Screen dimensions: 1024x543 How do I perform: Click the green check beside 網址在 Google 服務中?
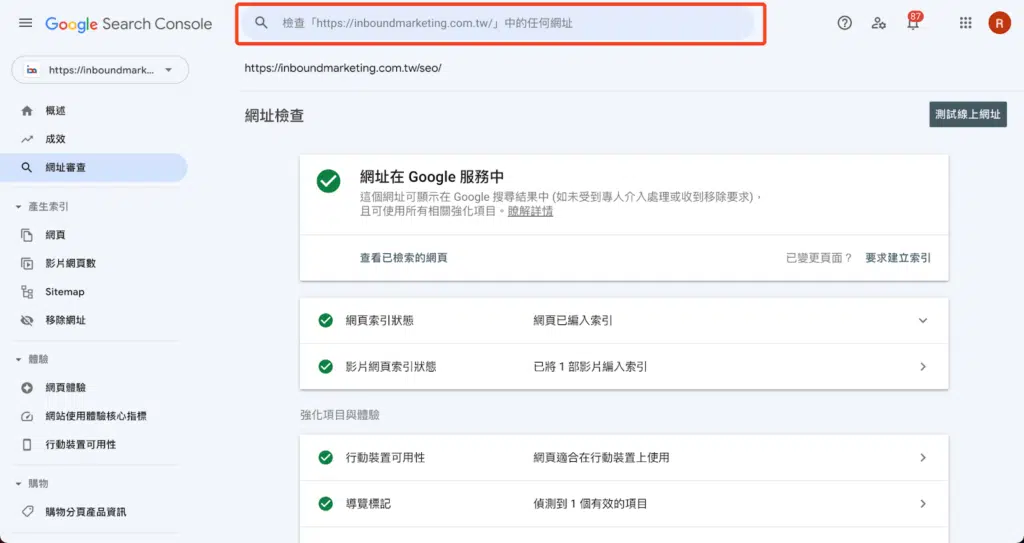(x=328, y=181)
